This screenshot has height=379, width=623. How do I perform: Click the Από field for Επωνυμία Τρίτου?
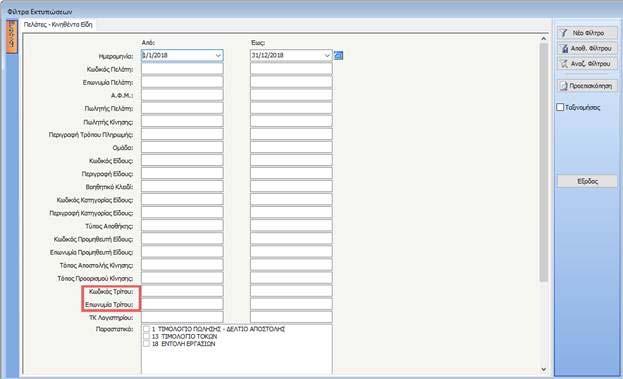(x=182, y=304)
